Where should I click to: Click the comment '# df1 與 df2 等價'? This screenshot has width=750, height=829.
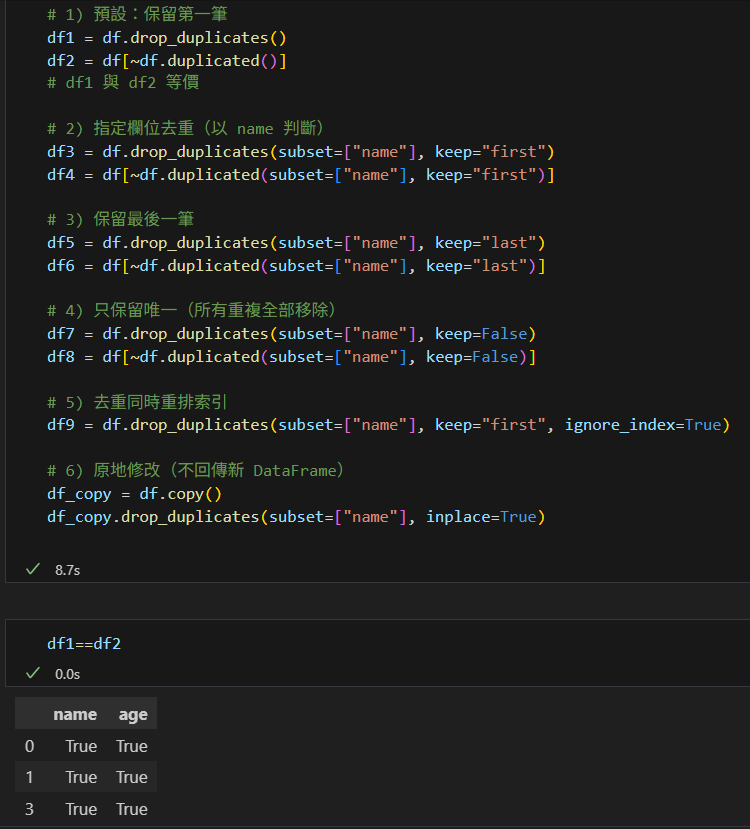(x=123, y=82)
